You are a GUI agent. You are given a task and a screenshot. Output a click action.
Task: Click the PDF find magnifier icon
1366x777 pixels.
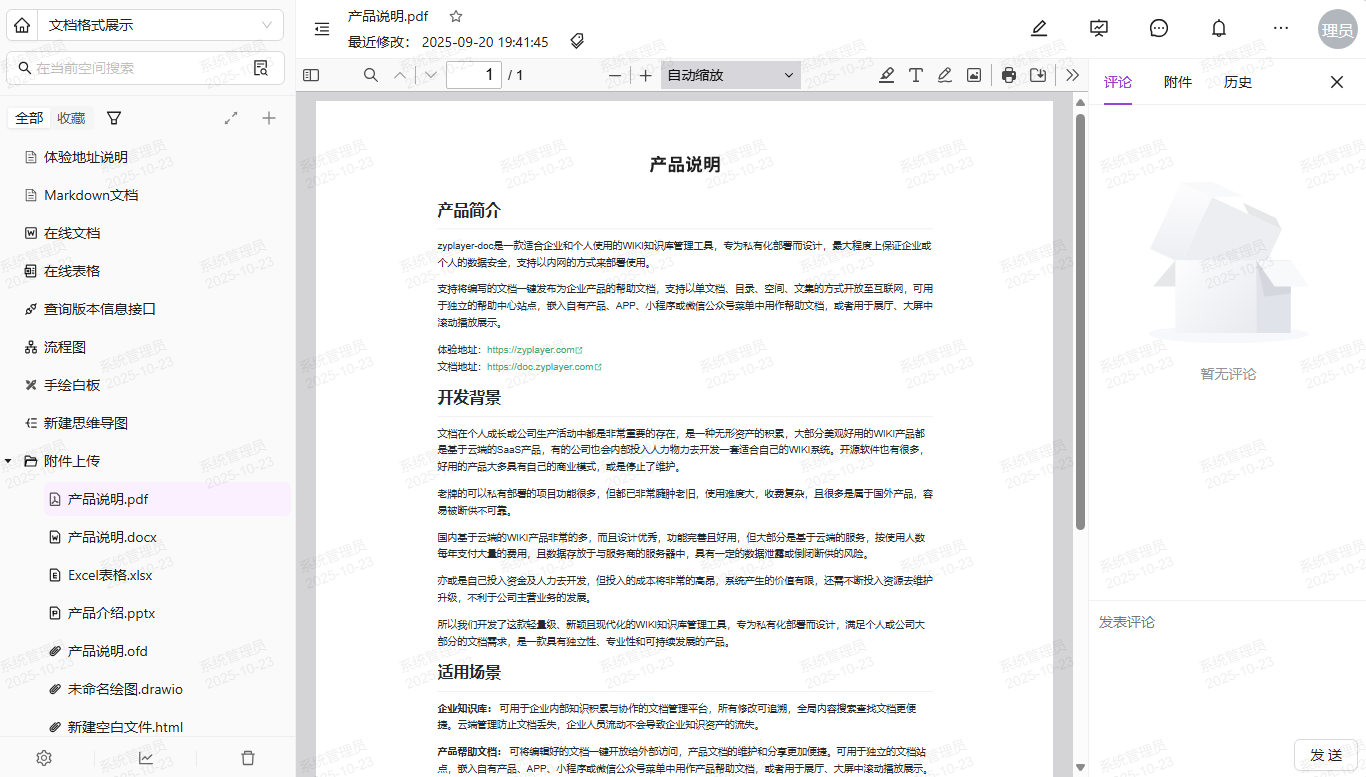(371, 75)
